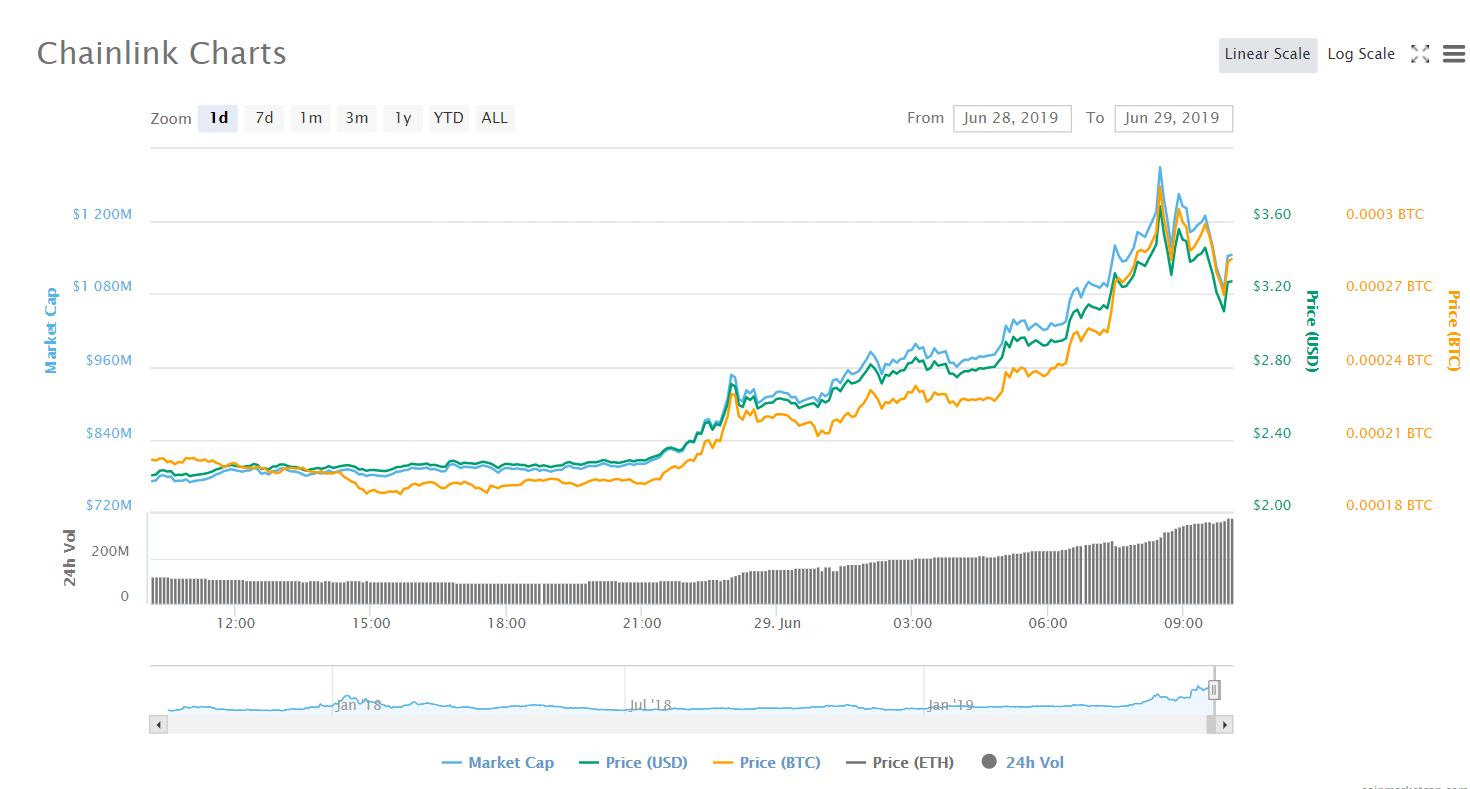Toggle Price (ETH) series in legend
Image resolution: width=1470 pixels, height=789 pixels.
pos(899,763)
